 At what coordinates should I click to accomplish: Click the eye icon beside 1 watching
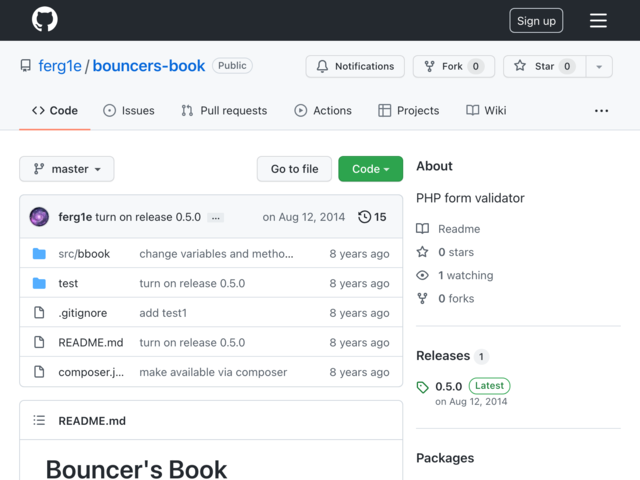point(422,276)
